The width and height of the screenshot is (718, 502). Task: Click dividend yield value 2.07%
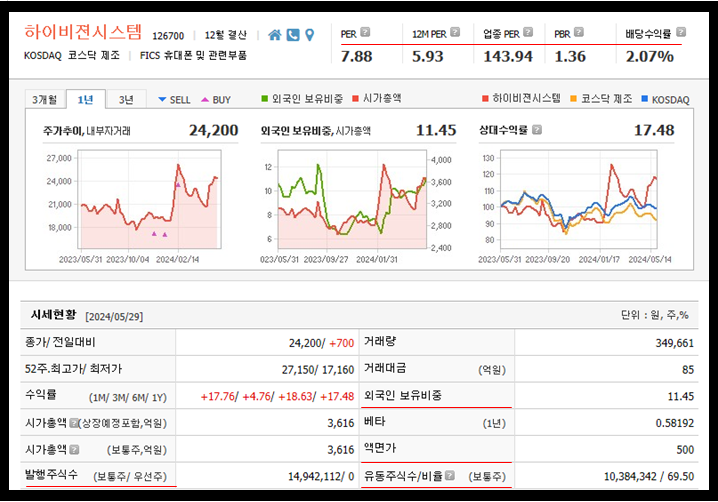click(x=650, y=56)
